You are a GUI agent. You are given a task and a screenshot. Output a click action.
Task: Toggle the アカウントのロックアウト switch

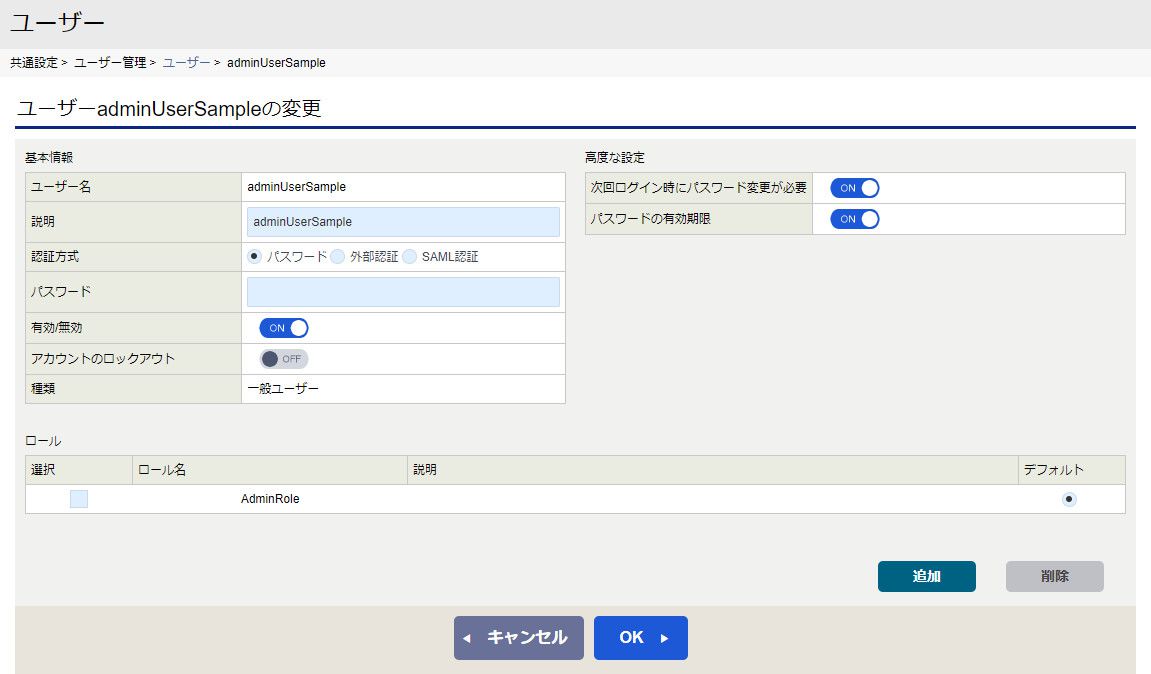coord(283,359)
